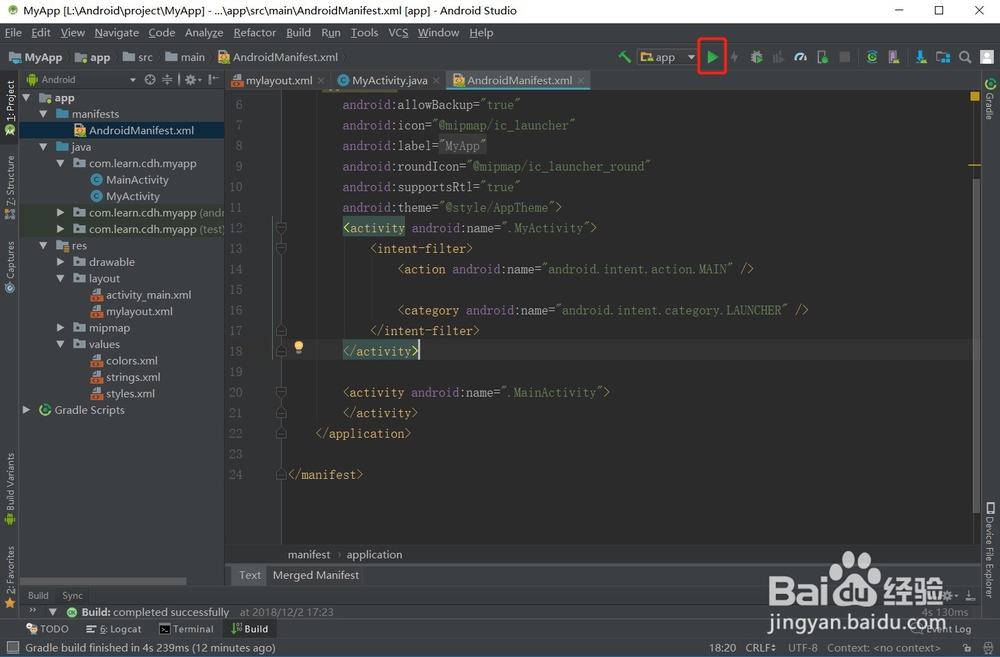Image resolution: width=1000 pixels, height=657 pixels.
Task: Open the Sync tab in Build panel
Action: click(x=72, y=595)
